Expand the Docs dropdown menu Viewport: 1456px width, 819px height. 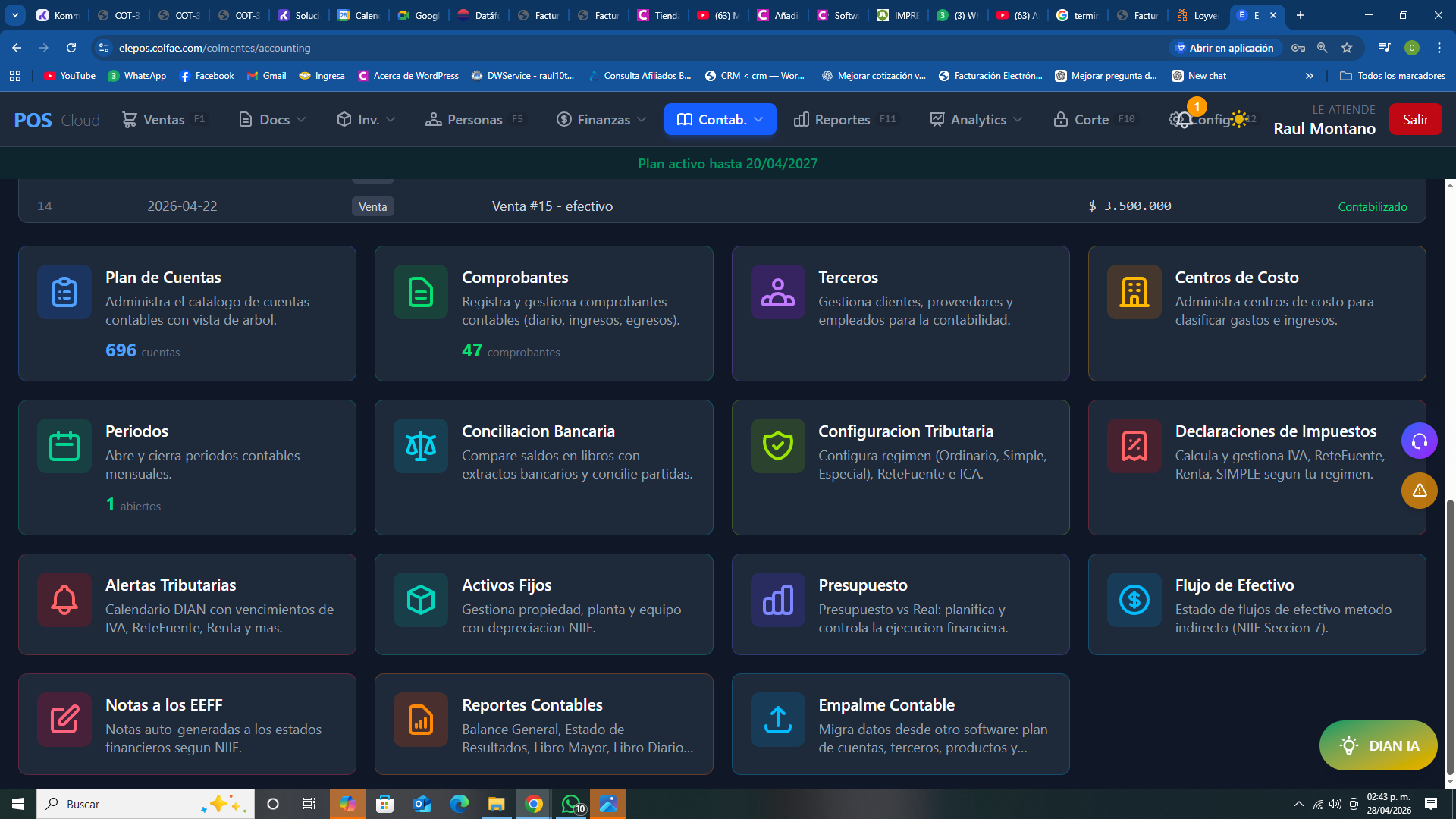tap(272, 120)
